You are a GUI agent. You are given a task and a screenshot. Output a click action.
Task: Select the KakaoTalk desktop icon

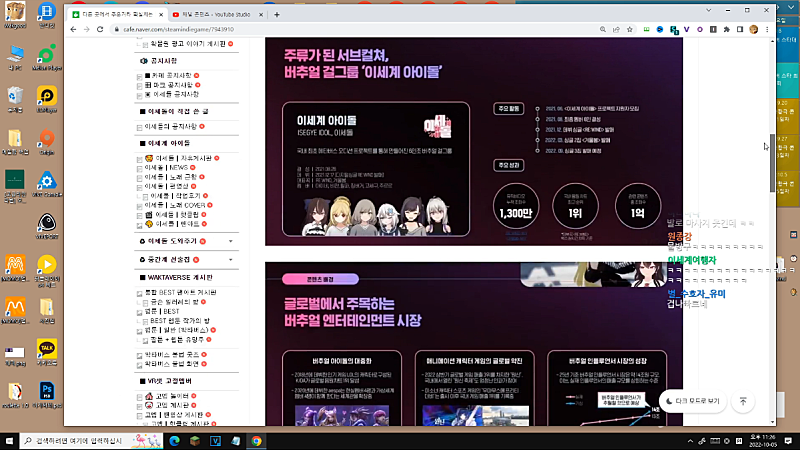coord(47,353)
